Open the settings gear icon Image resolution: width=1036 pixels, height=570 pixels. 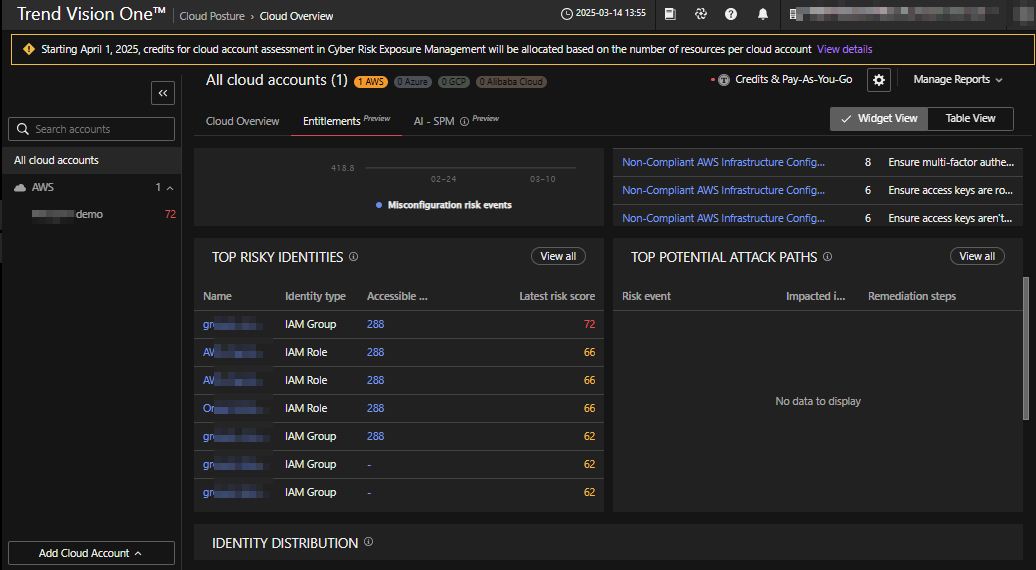point(878,80)
